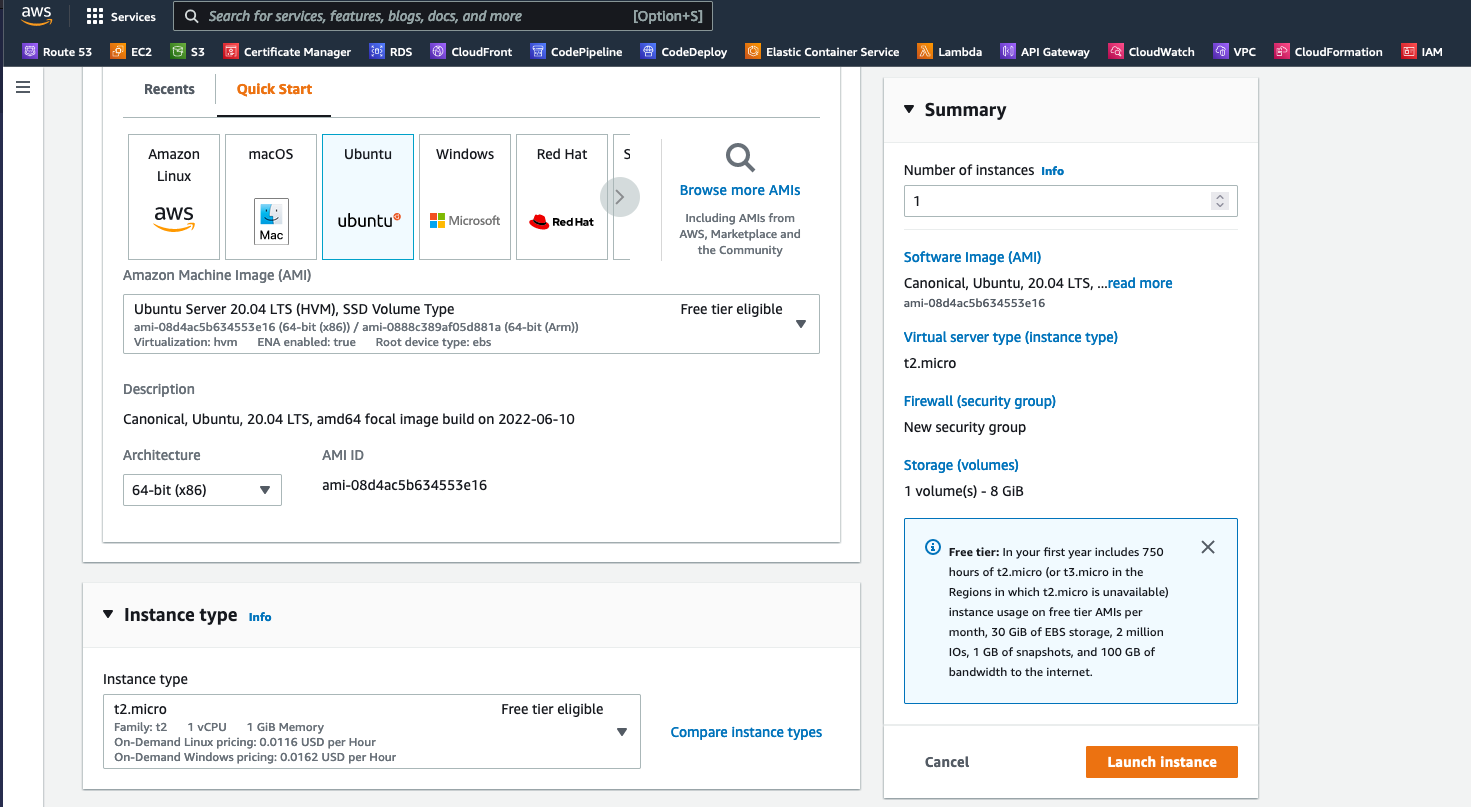Click the AWS logo home icon

[36, 16]
